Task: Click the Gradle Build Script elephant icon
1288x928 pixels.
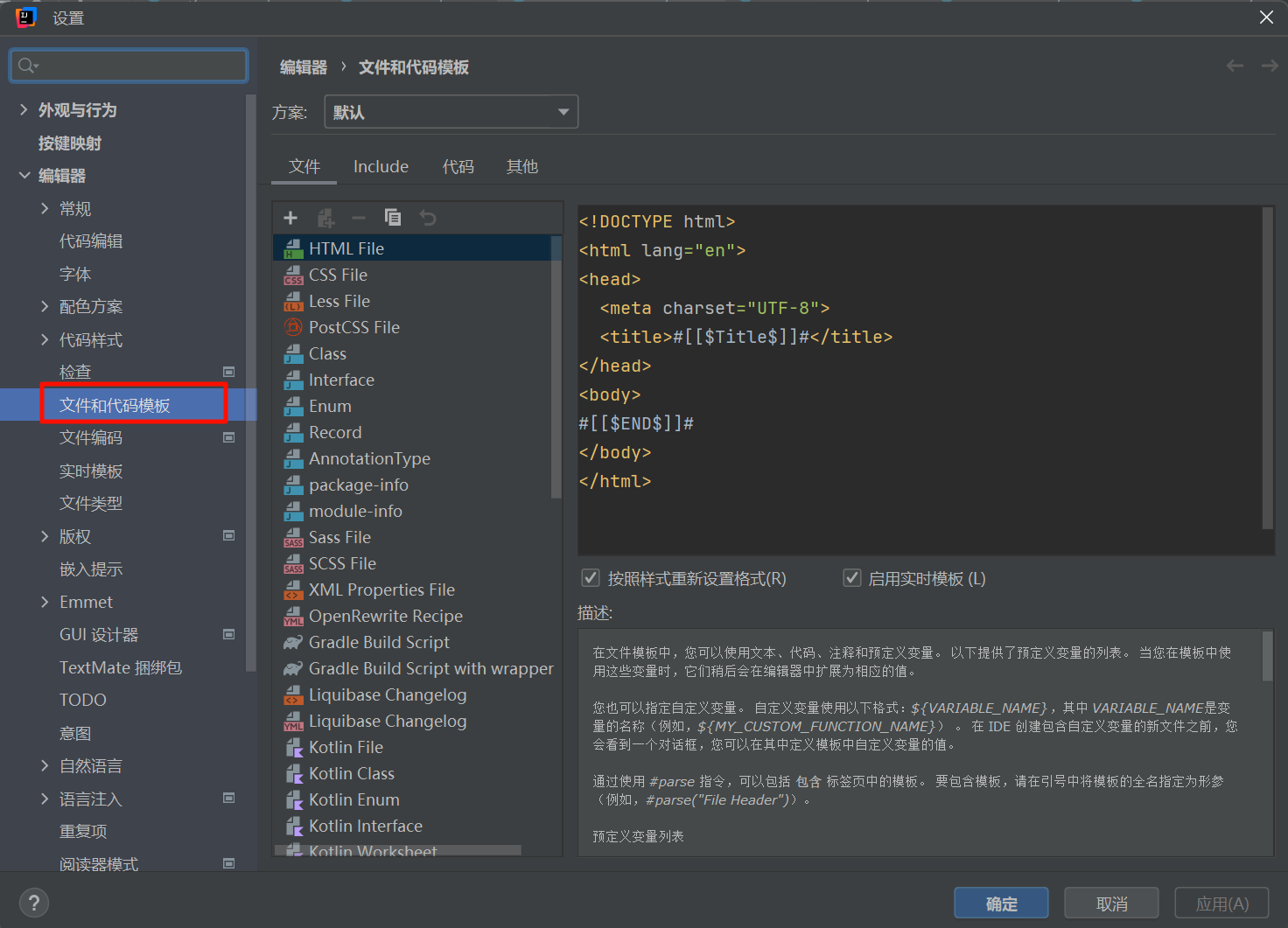Action: pos(294,643)
